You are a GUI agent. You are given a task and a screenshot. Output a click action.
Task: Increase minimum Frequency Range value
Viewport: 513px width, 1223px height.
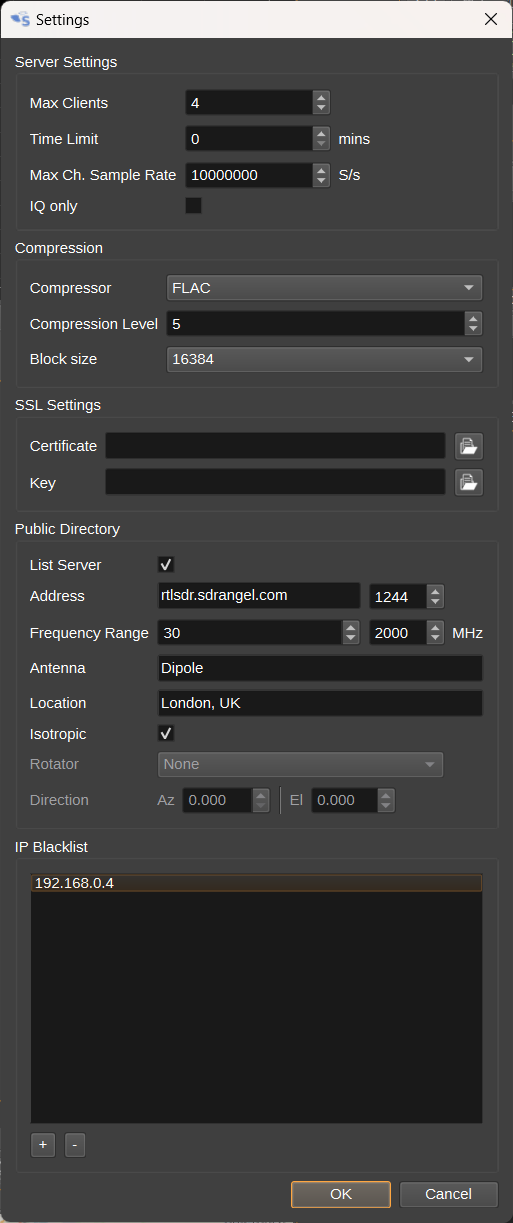click(x=351, y=627)
